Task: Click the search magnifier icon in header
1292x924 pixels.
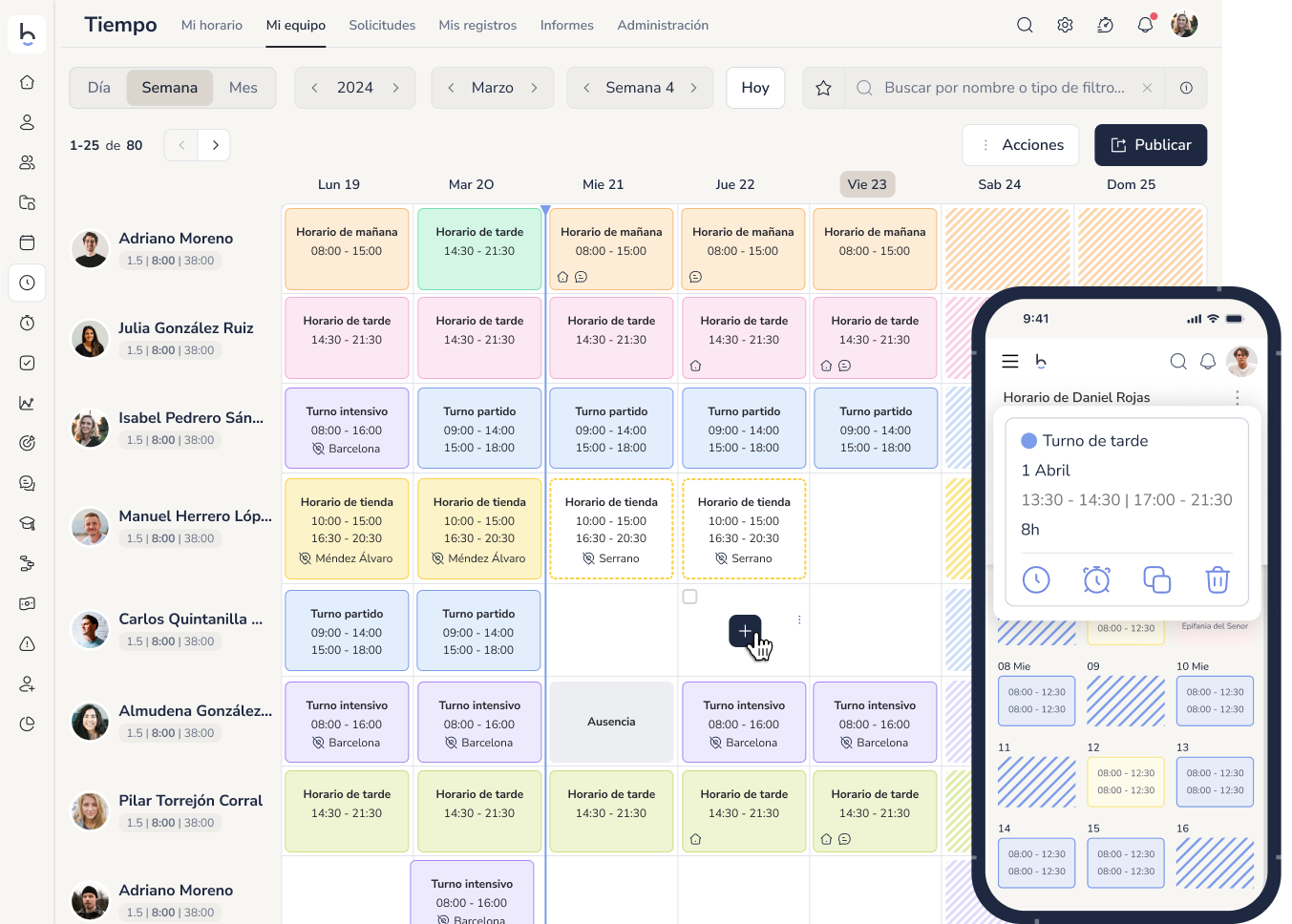Action: 1025,25
